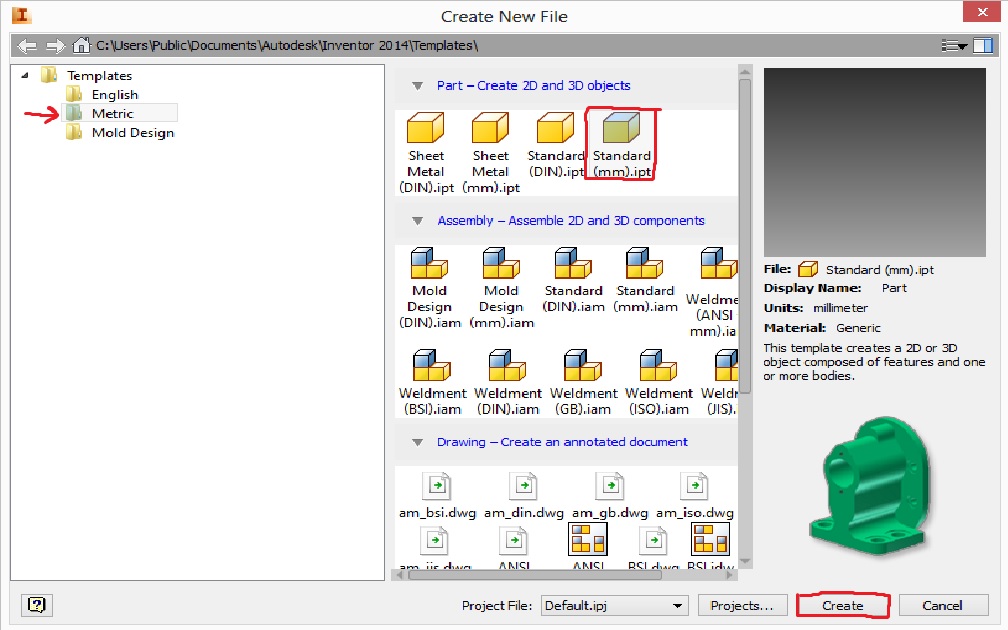The width and height of the screenshot is (1008, 630).
Task: Go back with the left arrow icon
Action: click(x=27, y=46)
